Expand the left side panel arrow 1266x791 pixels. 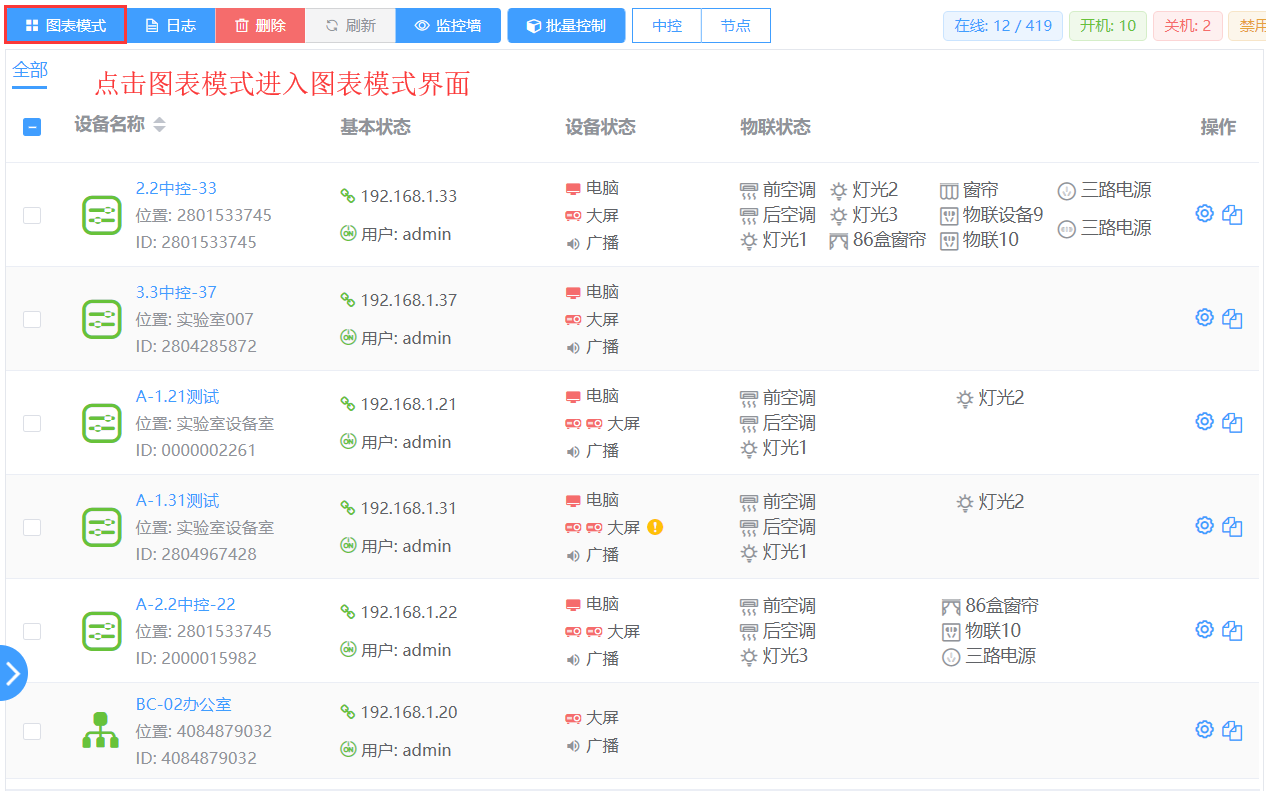pyautogui.click(x=13, y=673)
